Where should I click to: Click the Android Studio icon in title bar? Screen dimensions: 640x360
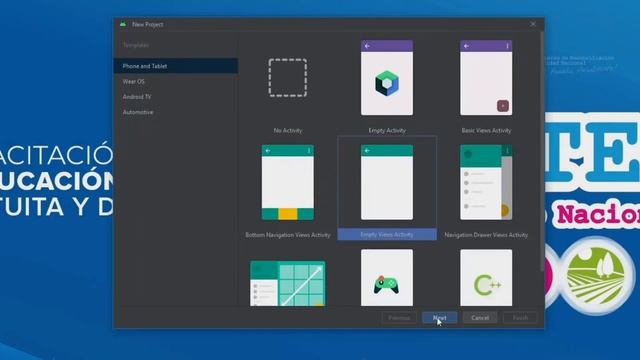click(123, 24)
